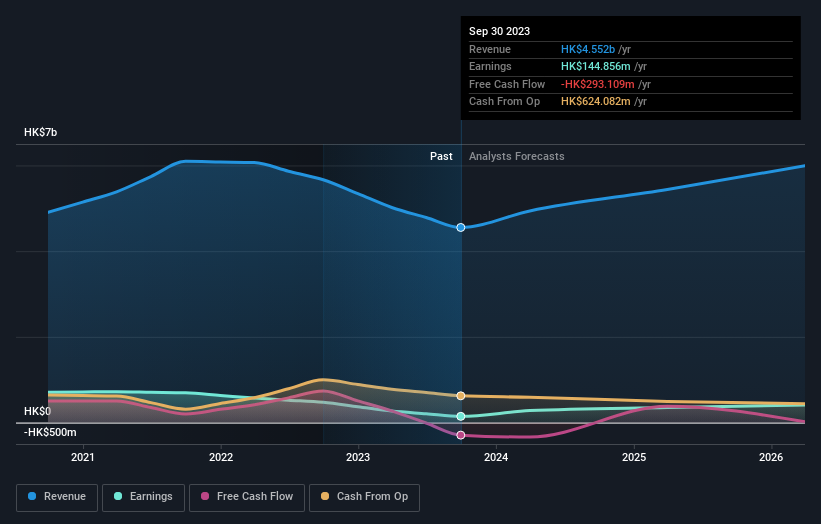This screenshot has height=524, width=821.
Task: Toggle the Earnings legend series
Action: click(x=143, y=497)
